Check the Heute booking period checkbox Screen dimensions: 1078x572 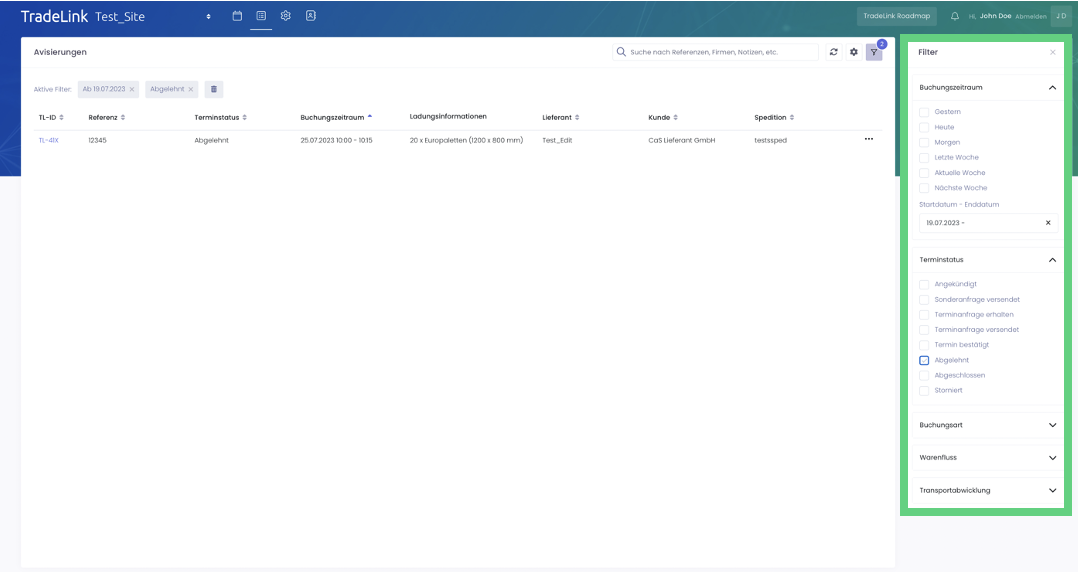click(925, 127)
